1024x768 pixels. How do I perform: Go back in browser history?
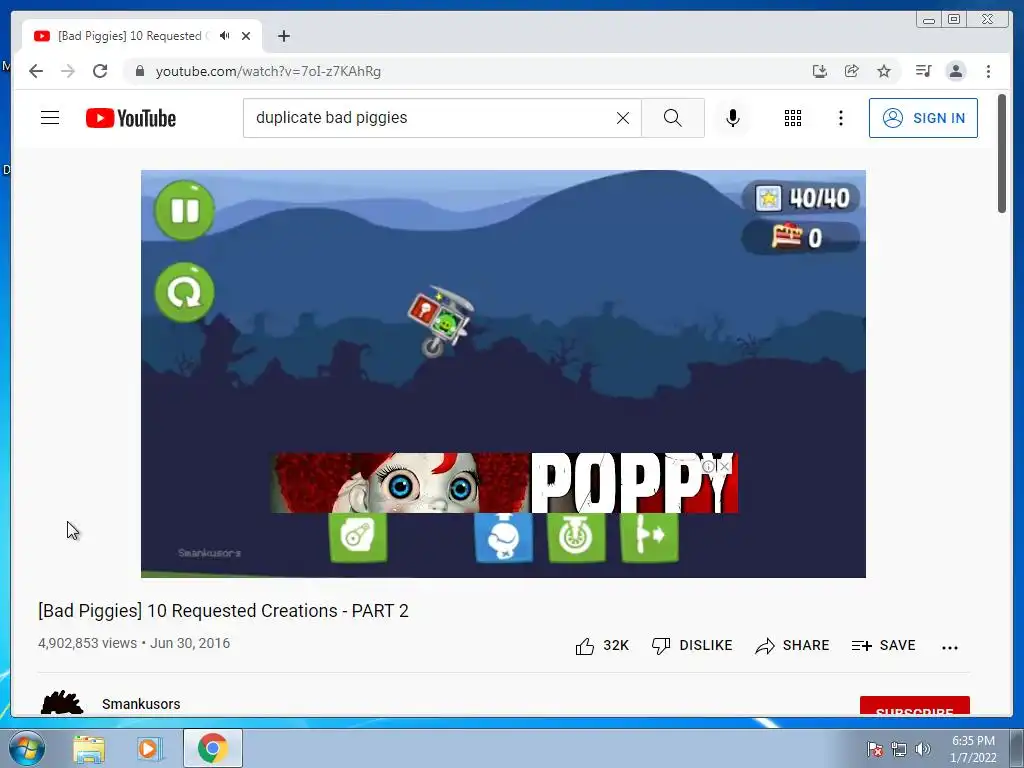coord(36,71)
